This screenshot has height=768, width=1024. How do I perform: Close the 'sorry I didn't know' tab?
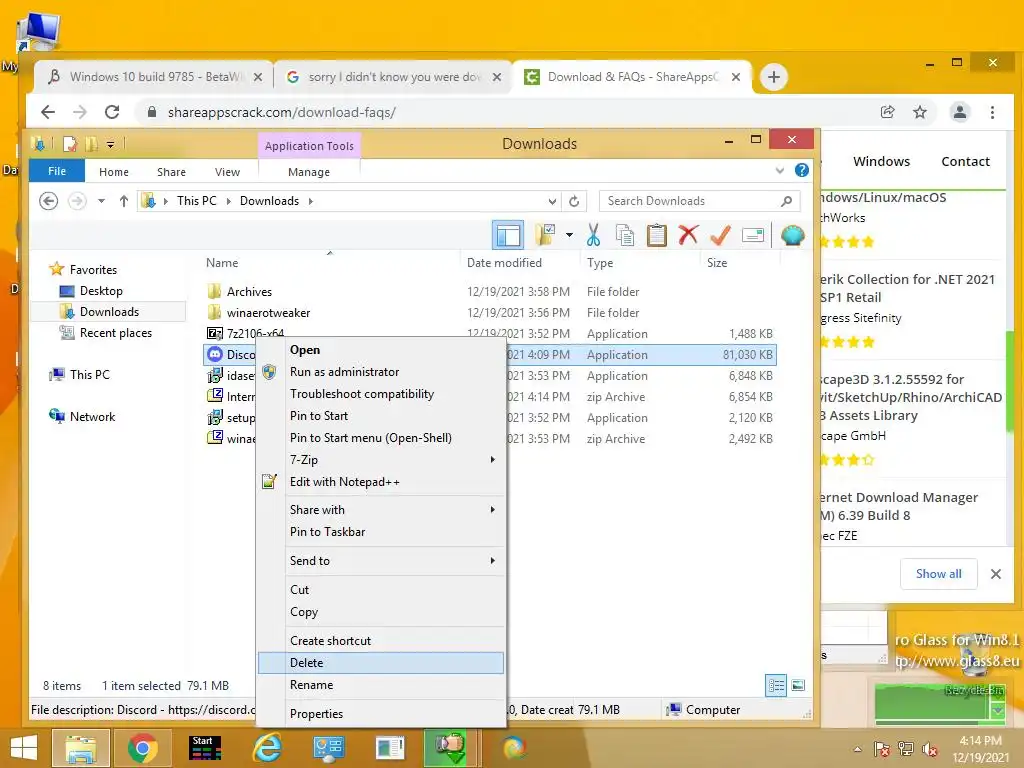(x=497, y=77)
